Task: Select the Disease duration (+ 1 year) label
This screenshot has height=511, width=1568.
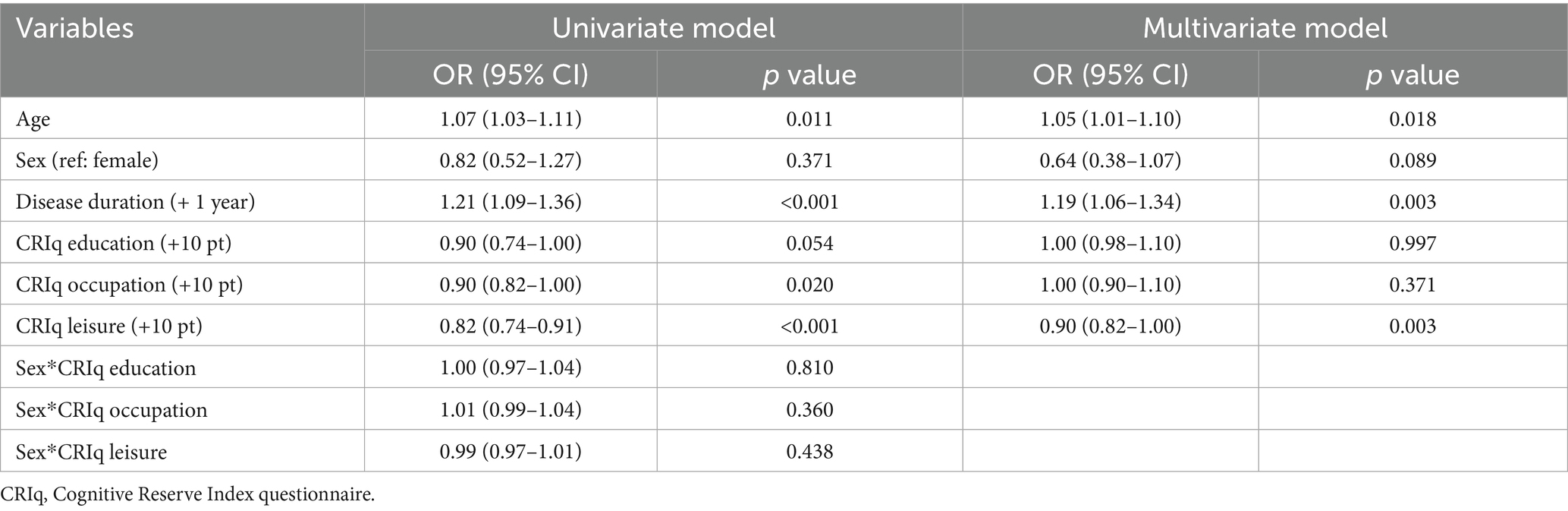Action: [x=135, y=202]
